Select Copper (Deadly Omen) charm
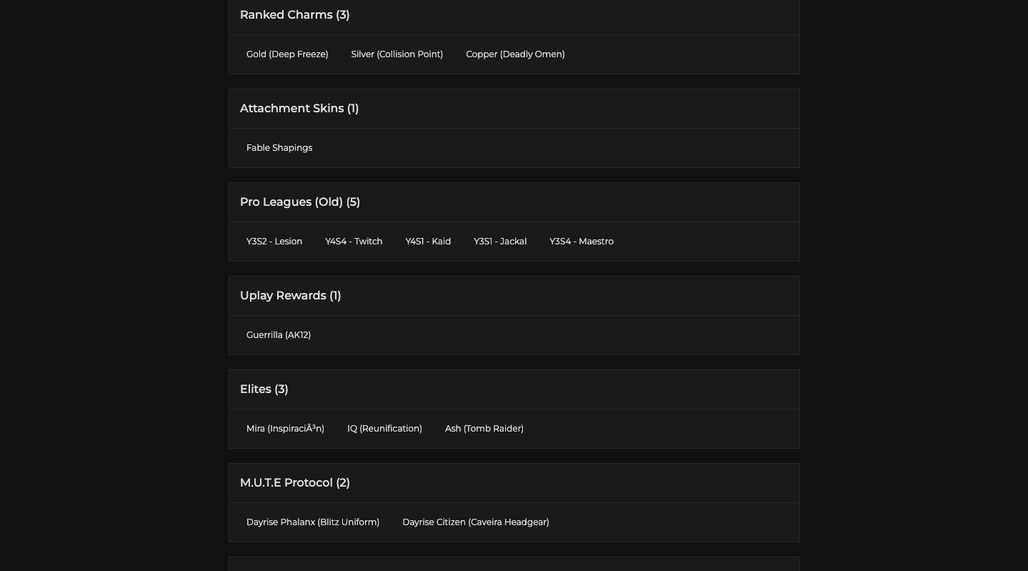The width and height of the screenshot is (1028, 571). pyautogui.click(x=515, y=54)
